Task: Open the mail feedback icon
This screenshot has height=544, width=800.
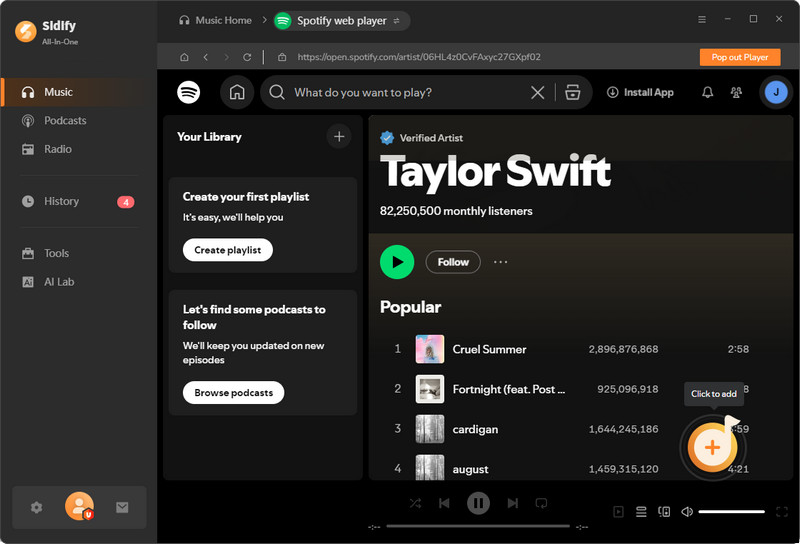Action: tap(122, 507)
